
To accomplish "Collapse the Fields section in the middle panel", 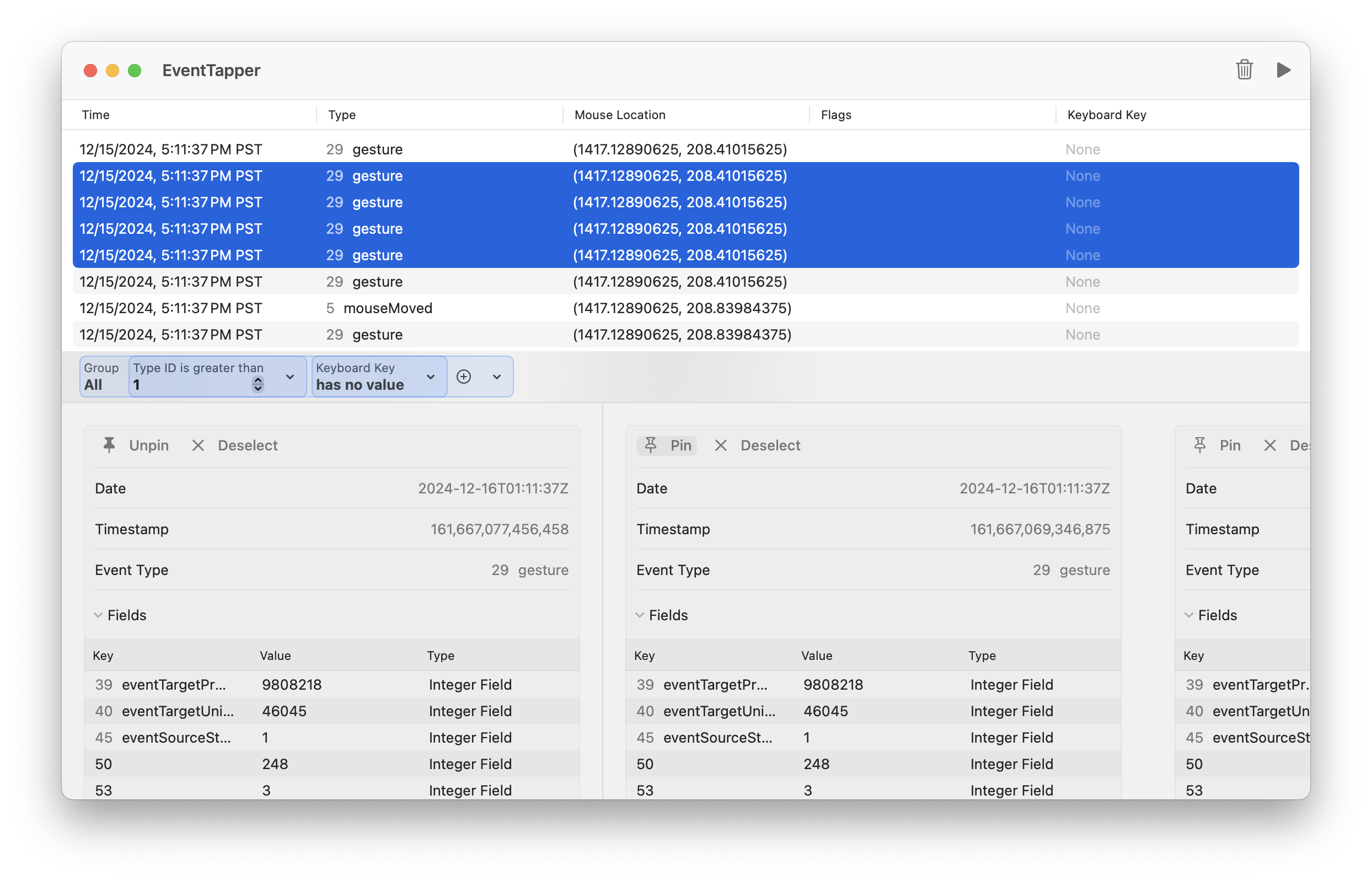I will click(x=640, y=615).
